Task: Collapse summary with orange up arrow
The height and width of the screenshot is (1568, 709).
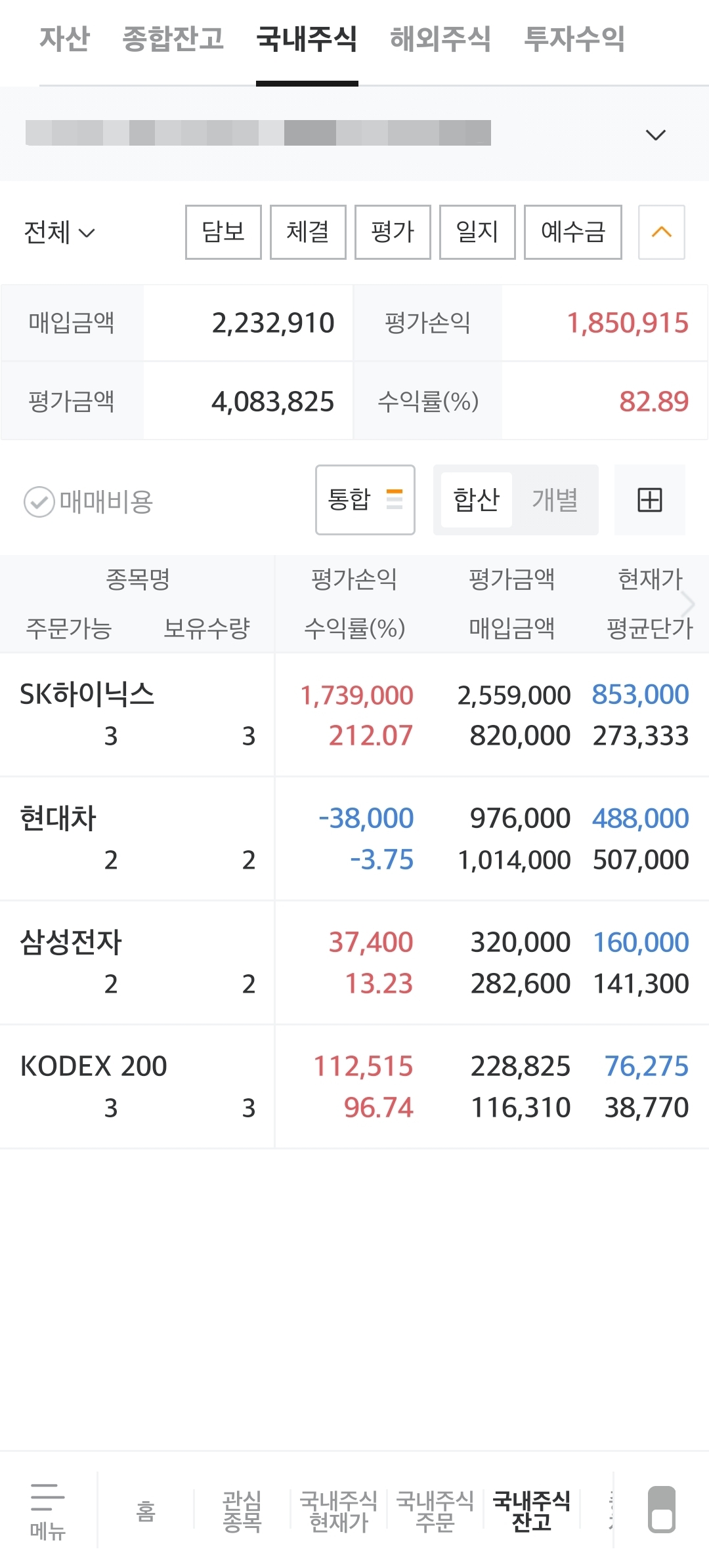Action: pyautogui.click(x=661, y=232)
